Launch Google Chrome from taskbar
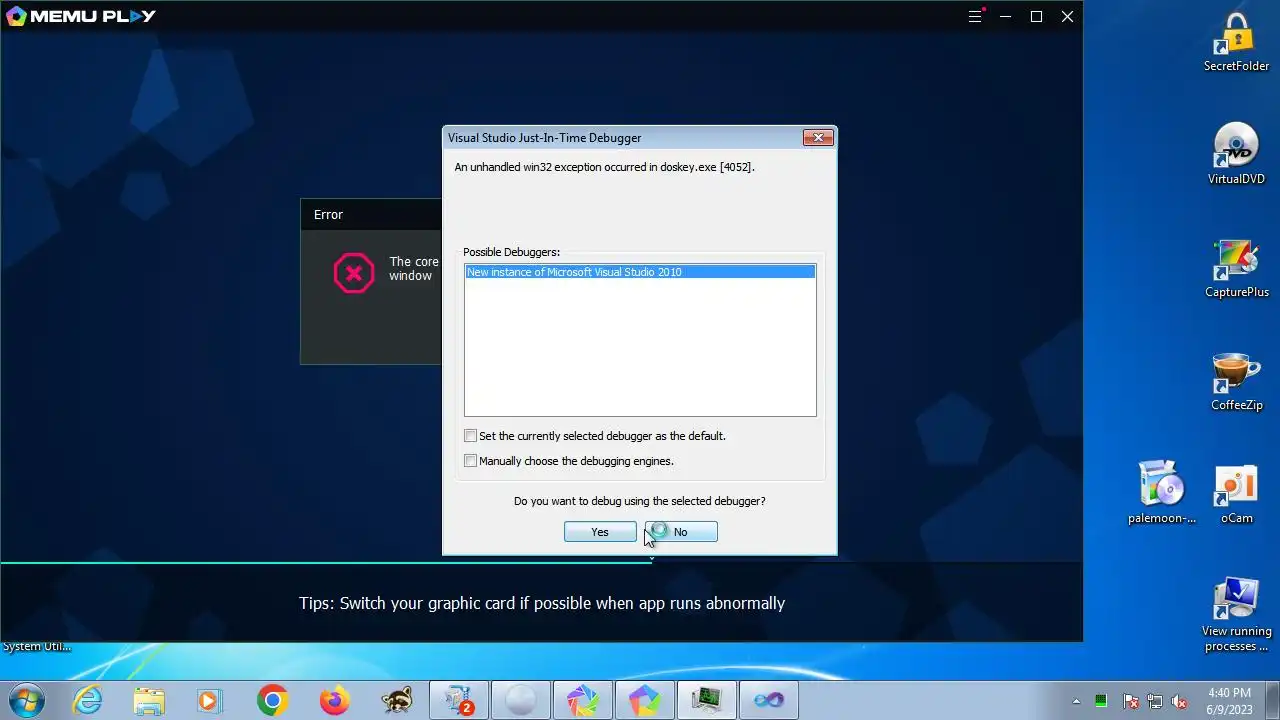The image size is (1280, 720). [x=272, y=701]
